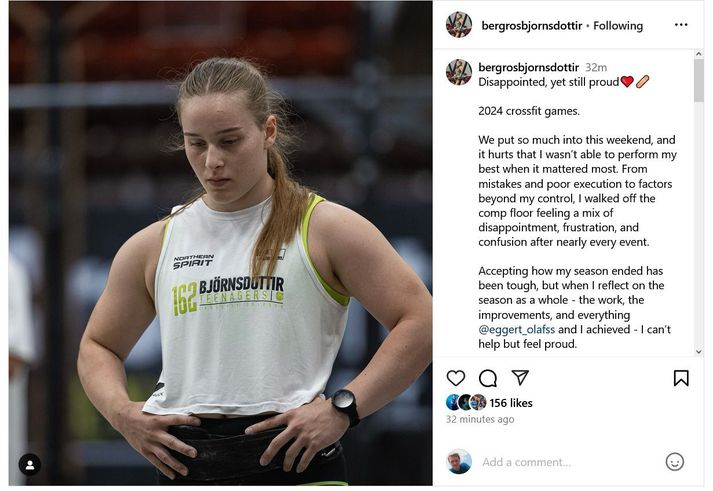
Task: Click the caption author's avatar
Action: pyautogui.click(x=459, y=72)
